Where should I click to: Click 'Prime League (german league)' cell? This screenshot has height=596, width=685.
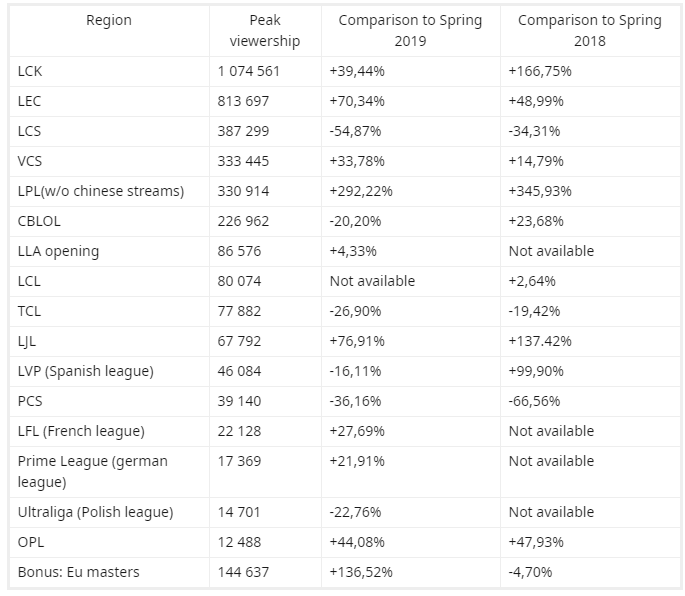(x=93, y=470)
